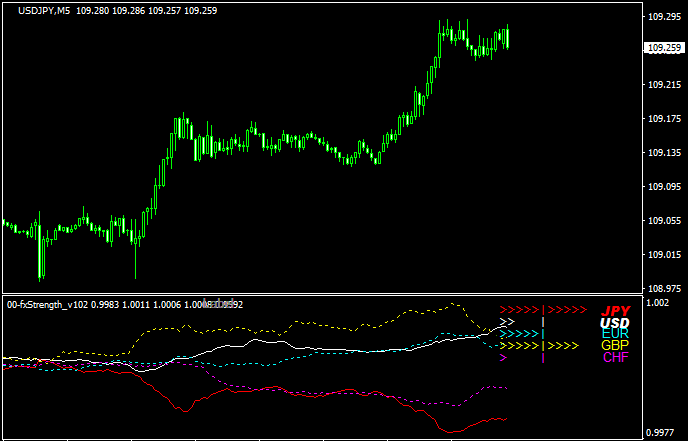Screen dimensions: 688x441
Task: Click the yellow GBP strength arrows
Action: pos(538,346)
